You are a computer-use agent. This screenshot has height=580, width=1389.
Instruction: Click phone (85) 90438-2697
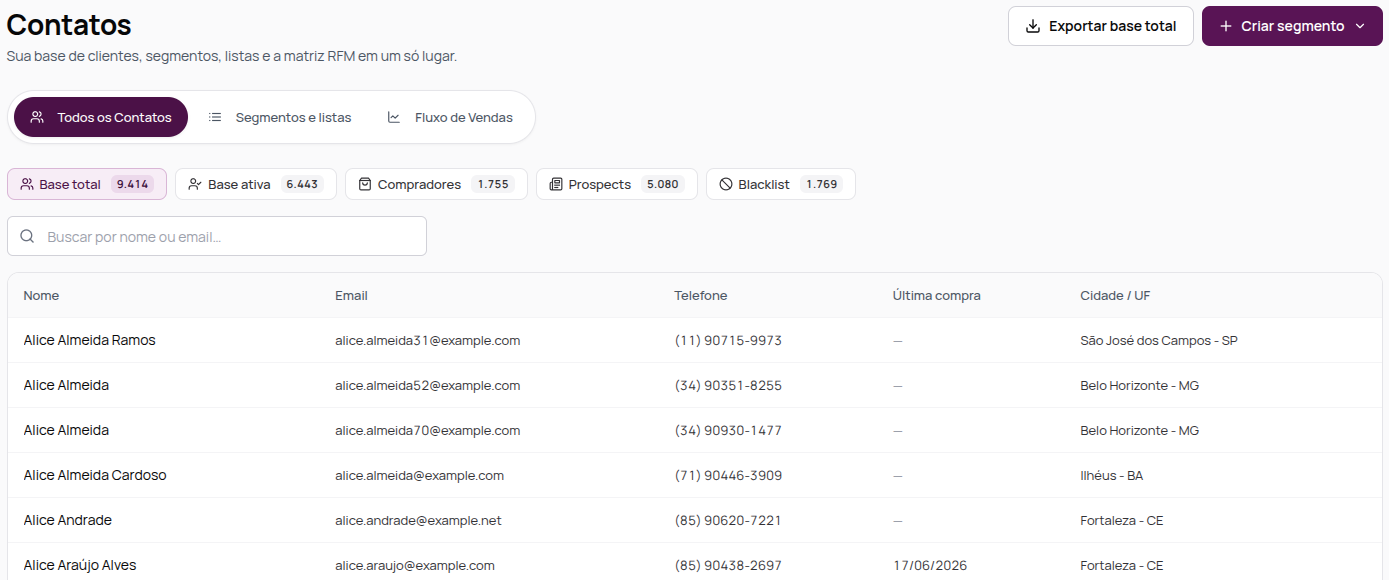[x=728, y=565]
